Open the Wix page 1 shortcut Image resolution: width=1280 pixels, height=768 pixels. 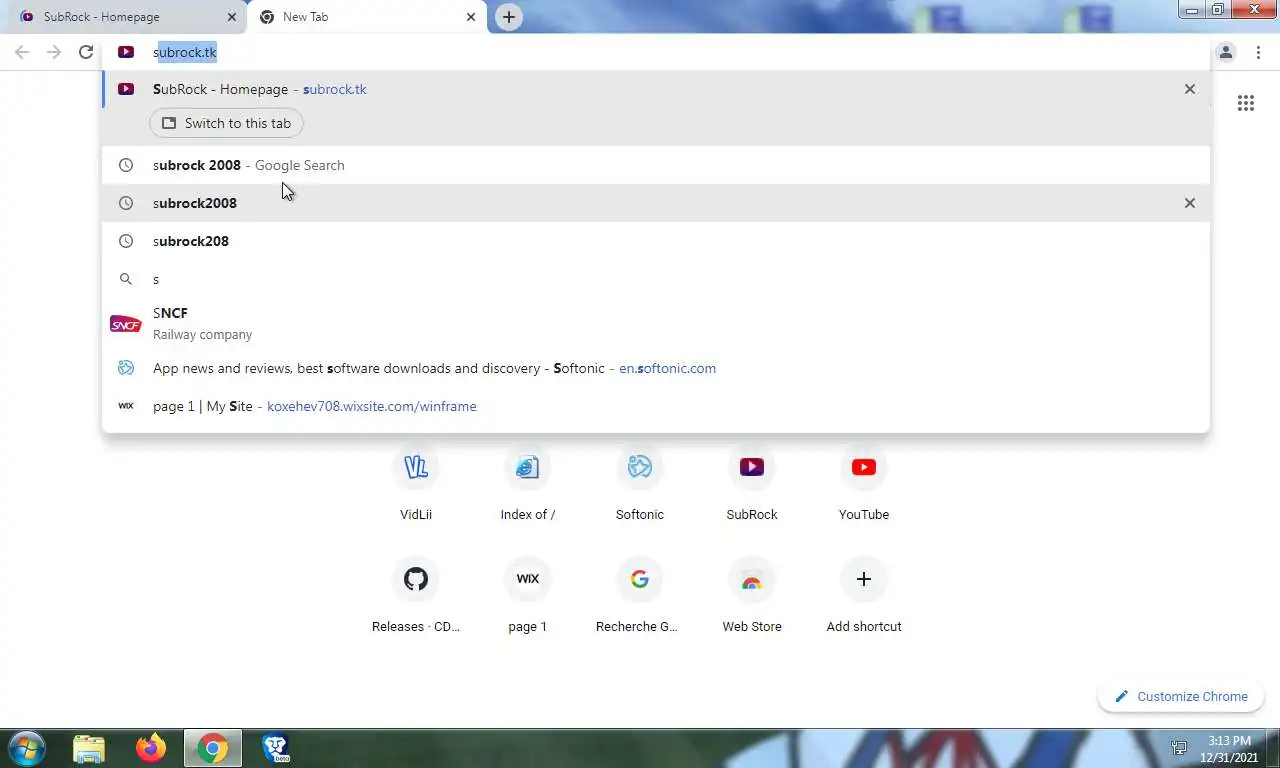pos(528,596)
